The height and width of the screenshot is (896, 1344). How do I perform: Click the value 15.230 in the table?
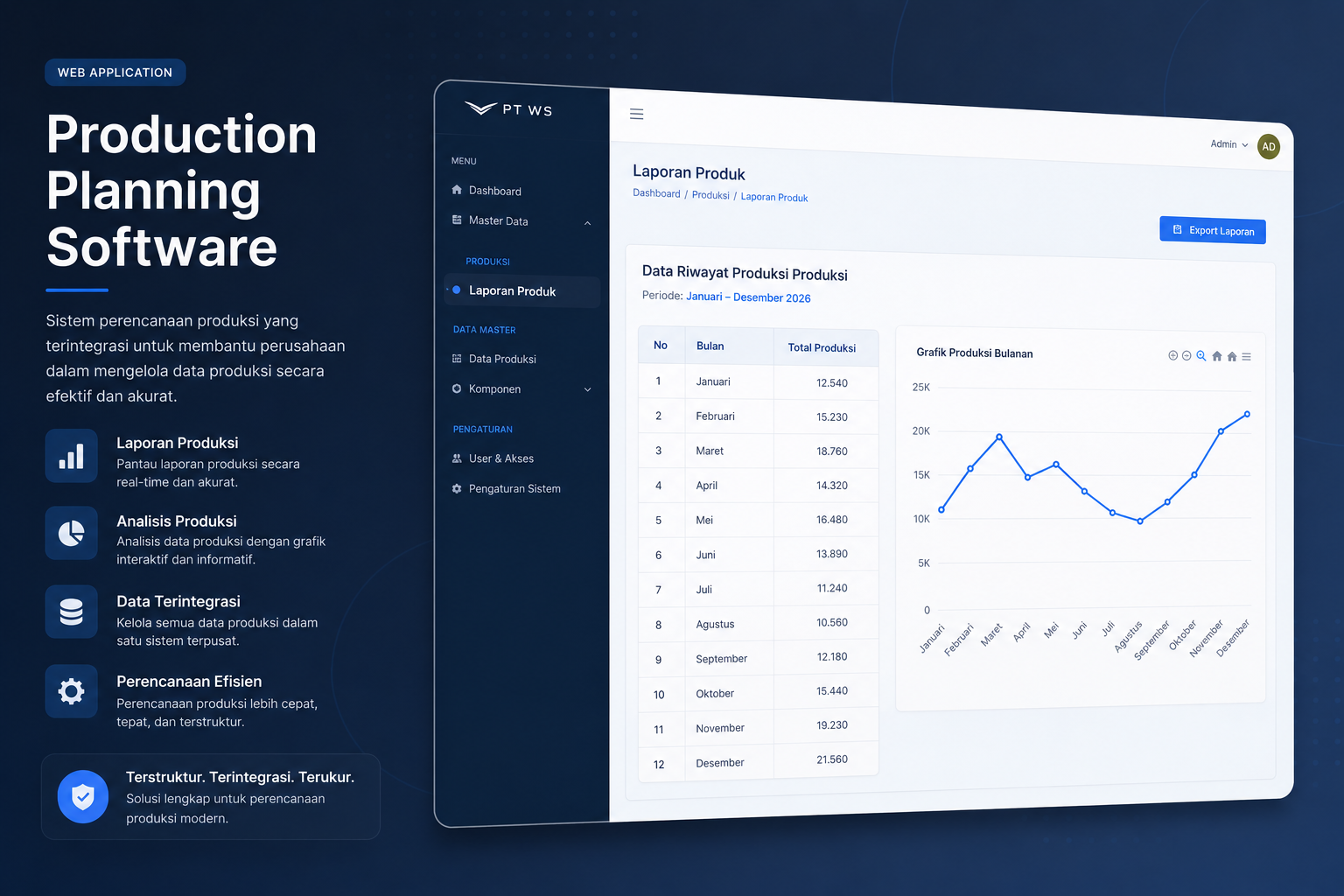pyautogui.click(x=832, y=417)
